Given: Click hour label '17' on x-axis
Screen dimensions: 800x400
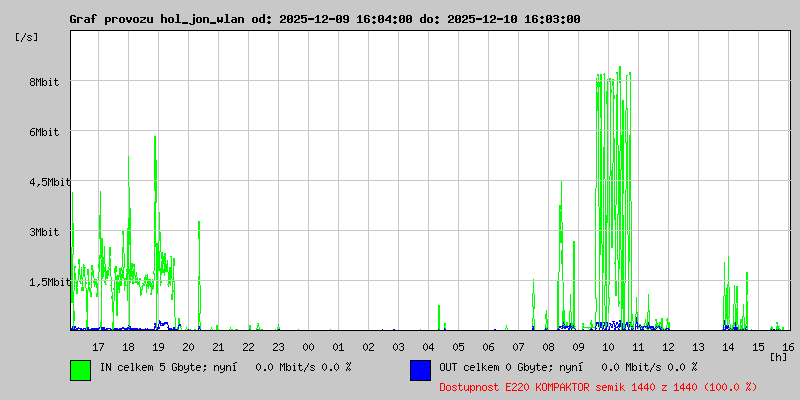Looking at the screenshot, I should pos(98,347).
